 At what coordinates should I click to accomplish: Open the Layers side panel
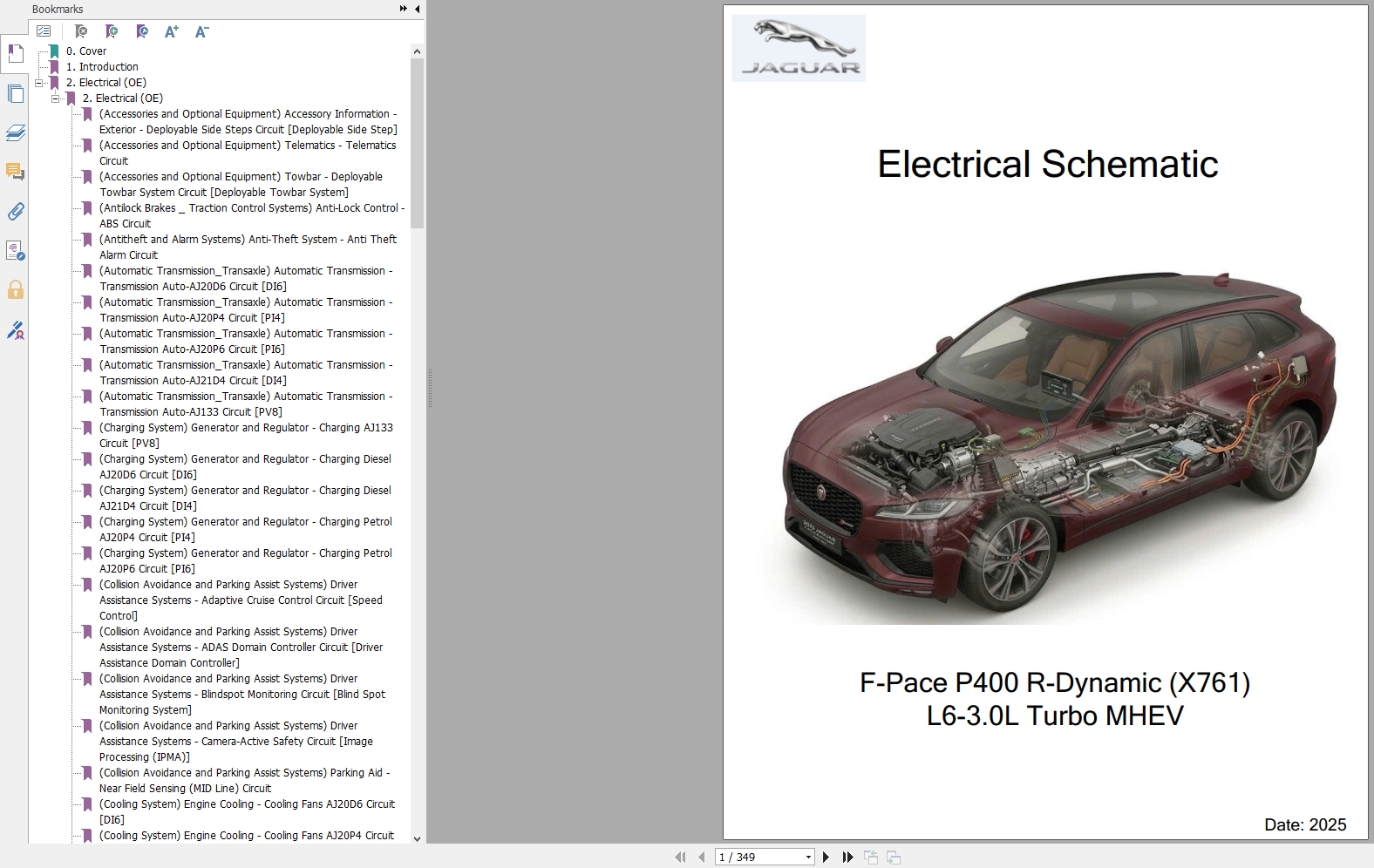click(15, 132)
